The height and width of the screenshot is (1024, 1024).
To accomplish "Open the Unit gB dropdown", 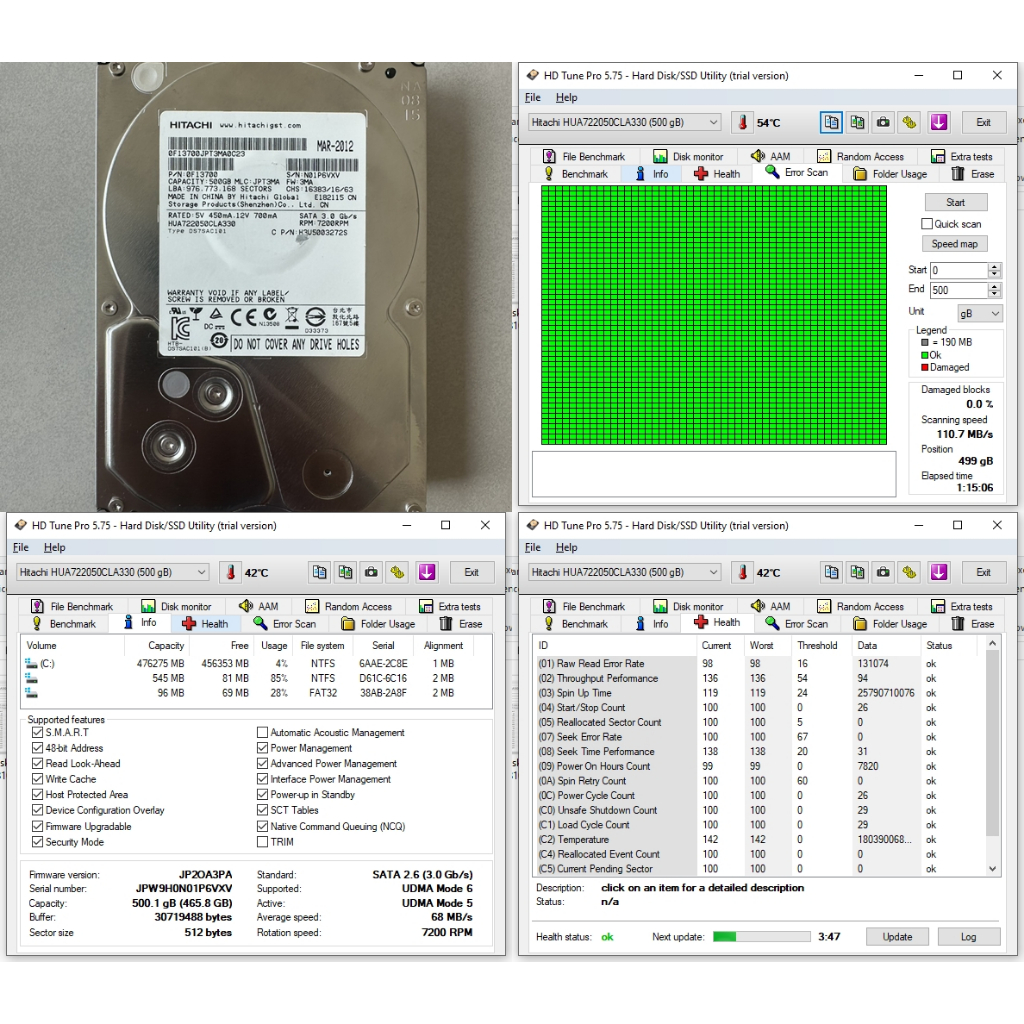I will (979, 313).
